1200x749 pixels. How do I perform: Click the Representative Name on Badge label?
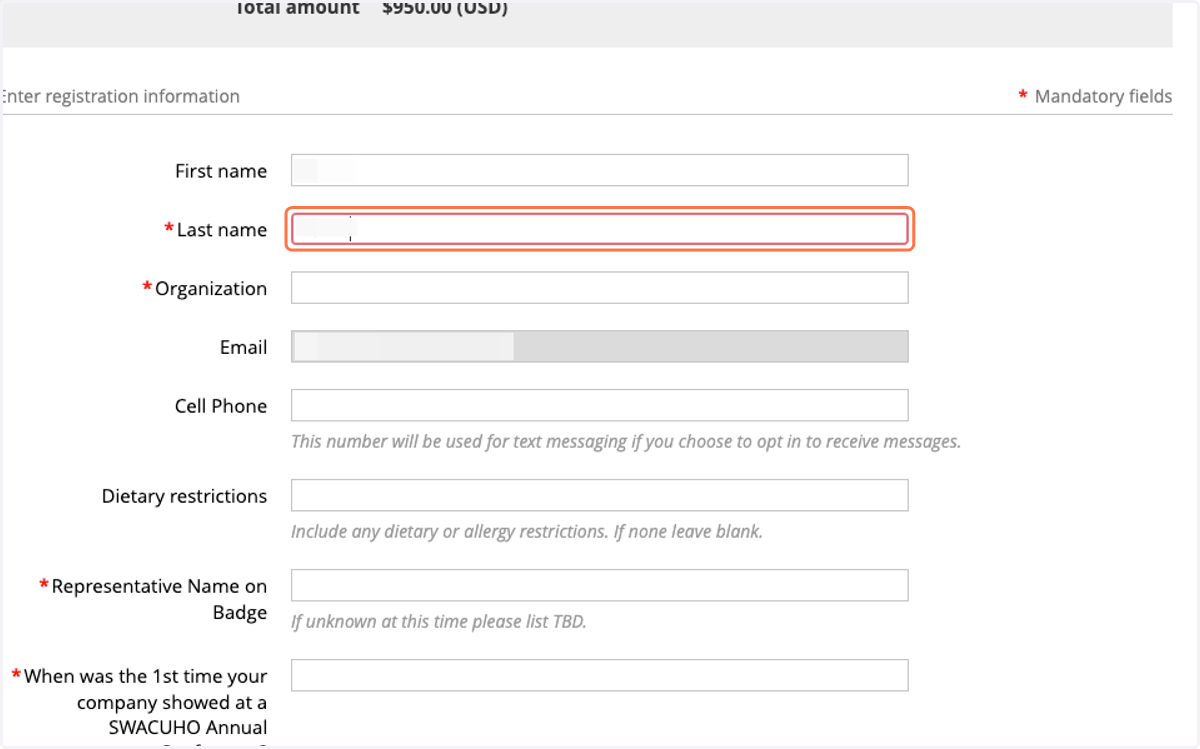[159, 599]
